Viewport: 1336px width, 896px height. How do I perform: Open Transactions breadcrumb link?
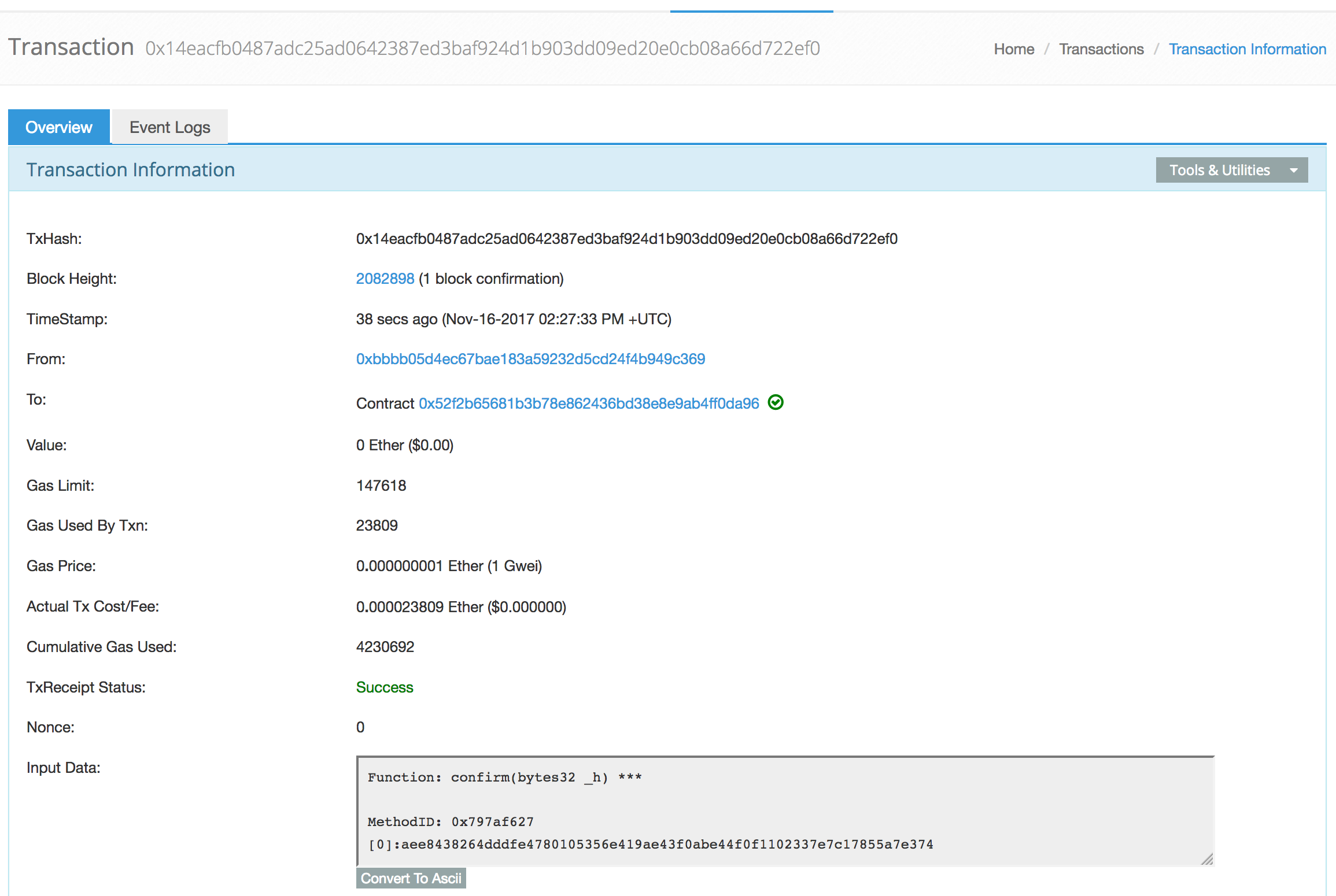coord(1101,49)
